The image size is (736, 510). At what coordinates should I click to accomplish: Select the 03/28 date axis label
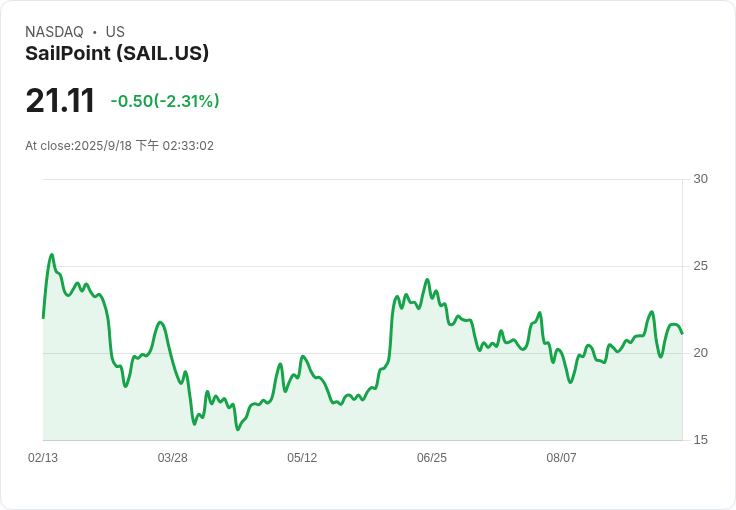point(172,458)
